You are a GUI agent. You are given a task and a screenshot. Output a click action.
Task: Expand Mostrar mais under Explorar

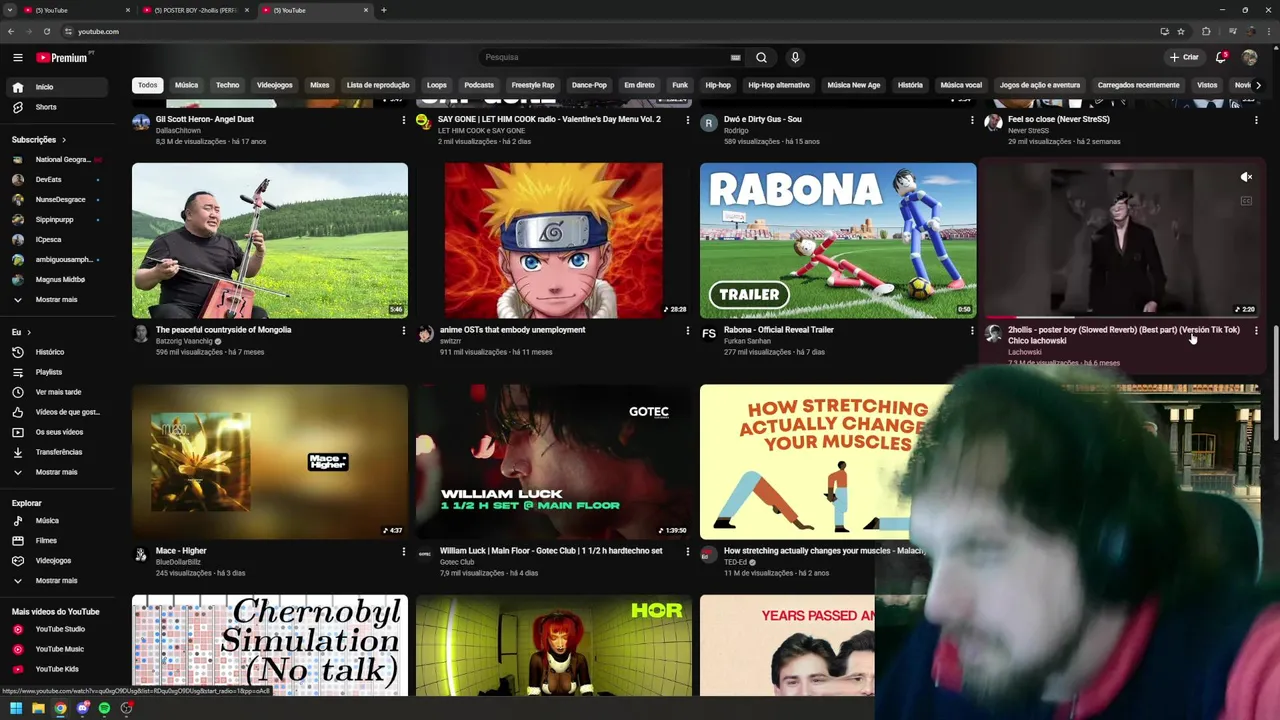(x=58, y=581)
